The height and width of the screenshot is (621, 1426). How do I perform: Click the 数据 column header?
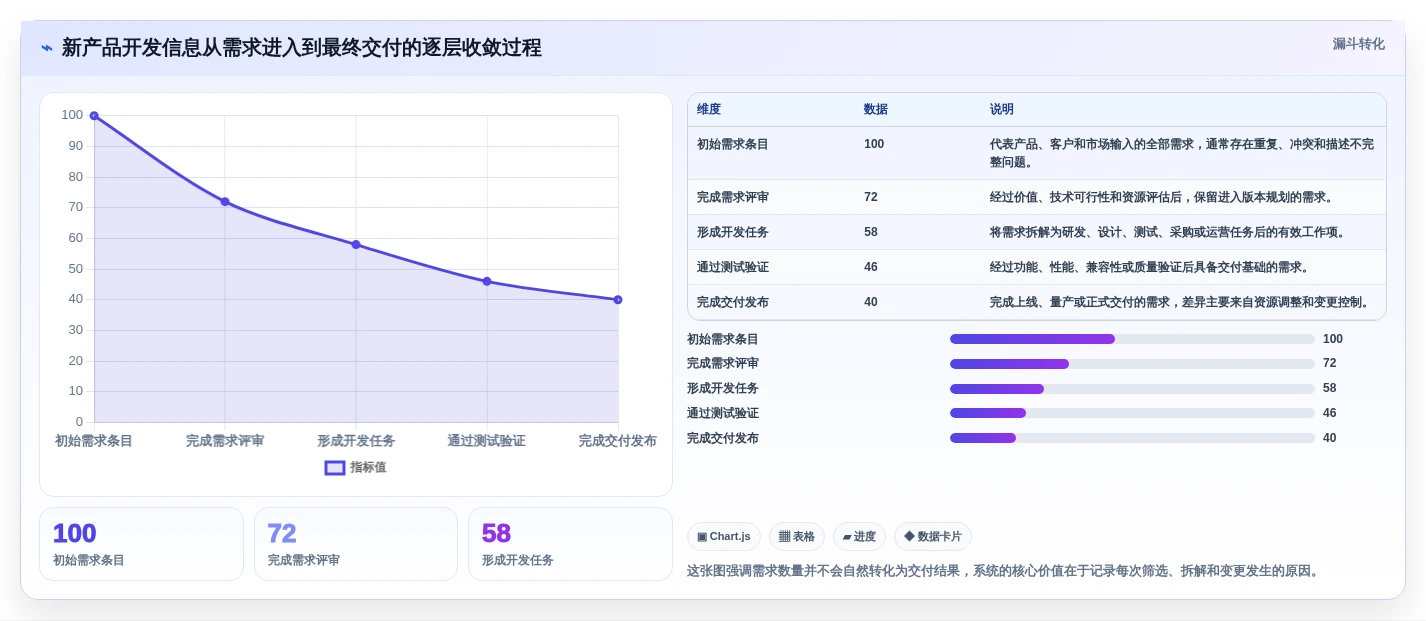[876, 110]
